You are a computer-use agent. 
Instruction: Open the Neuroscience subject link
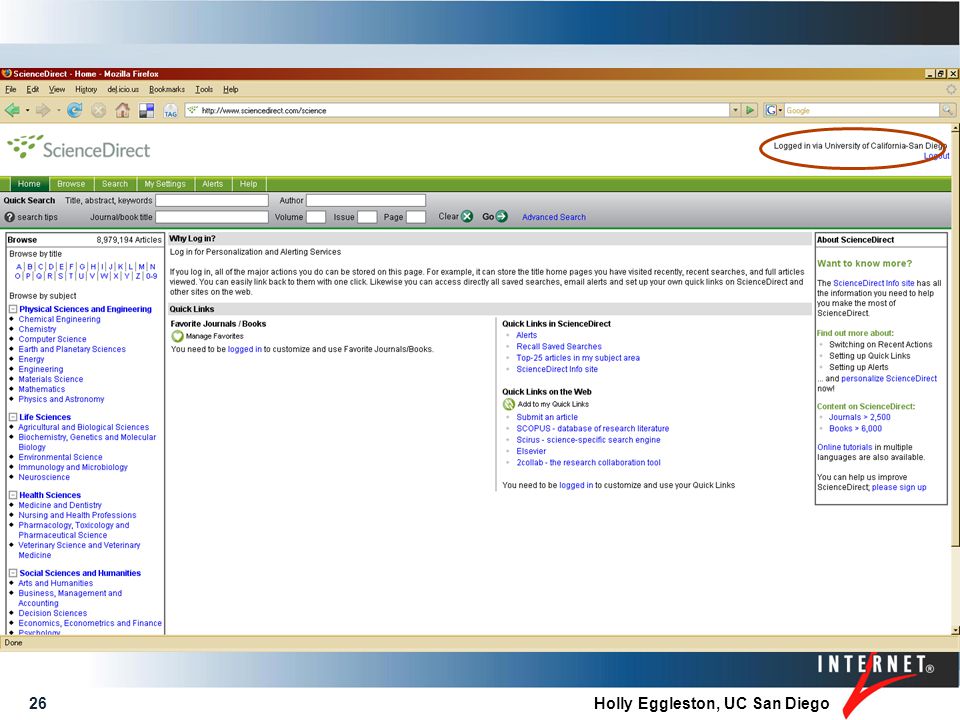pos(44,478)
